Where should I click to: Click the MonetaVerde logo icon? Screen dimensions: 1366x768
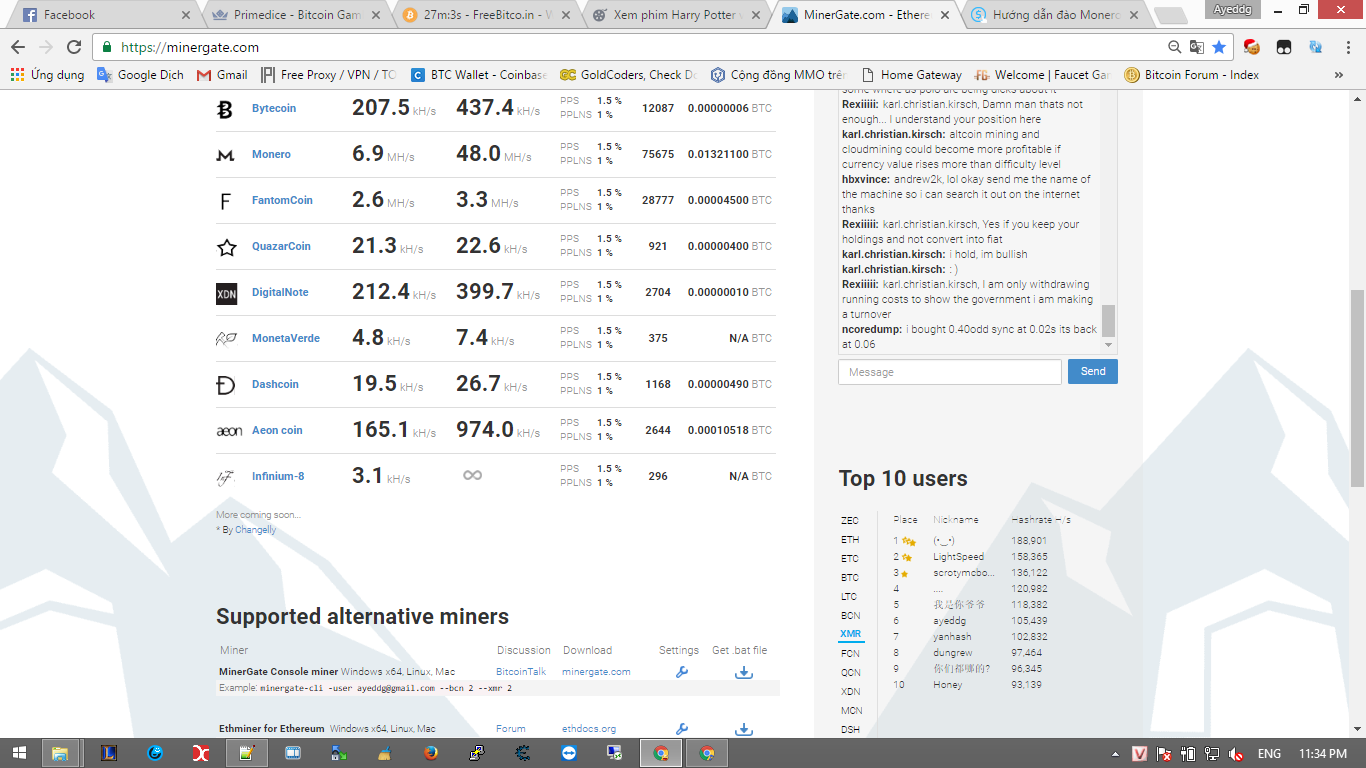click(x=227, y=339)
